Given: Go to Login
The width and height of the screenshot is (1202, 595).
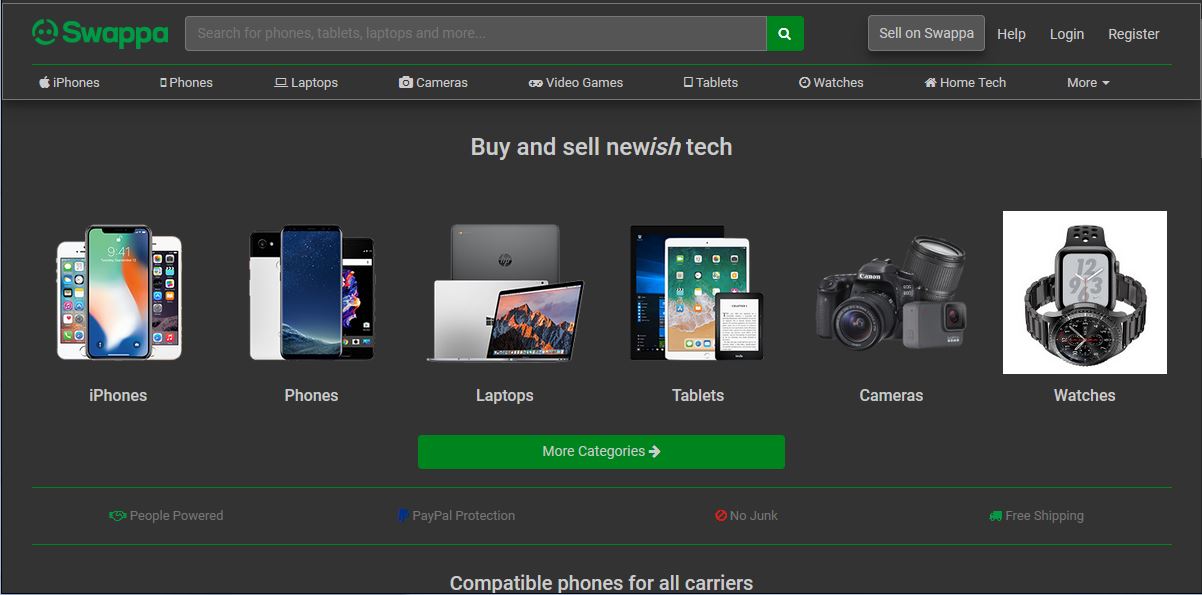Looking at the screenshot, I should pos(1067,34).
